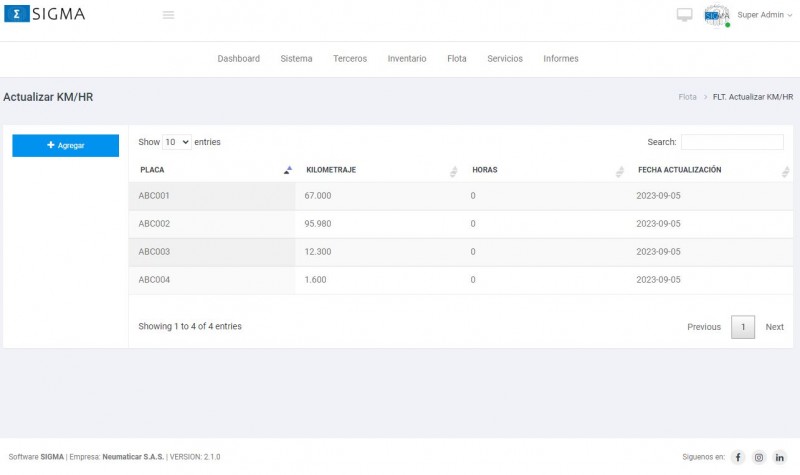
Task: Open the Flota menu
Action: pos(456,59)
